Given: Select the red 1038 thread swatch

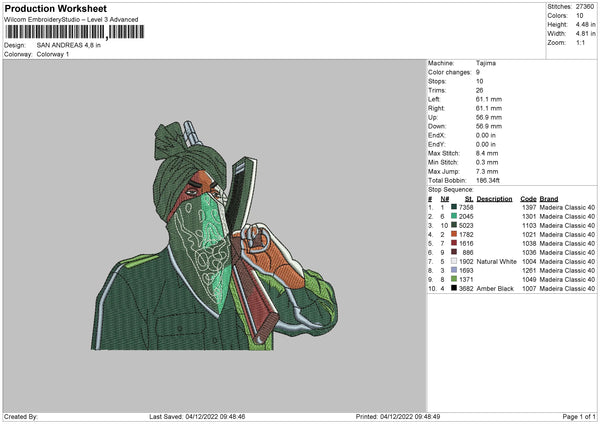Looking at the screenshot, I should pos(454,243).
